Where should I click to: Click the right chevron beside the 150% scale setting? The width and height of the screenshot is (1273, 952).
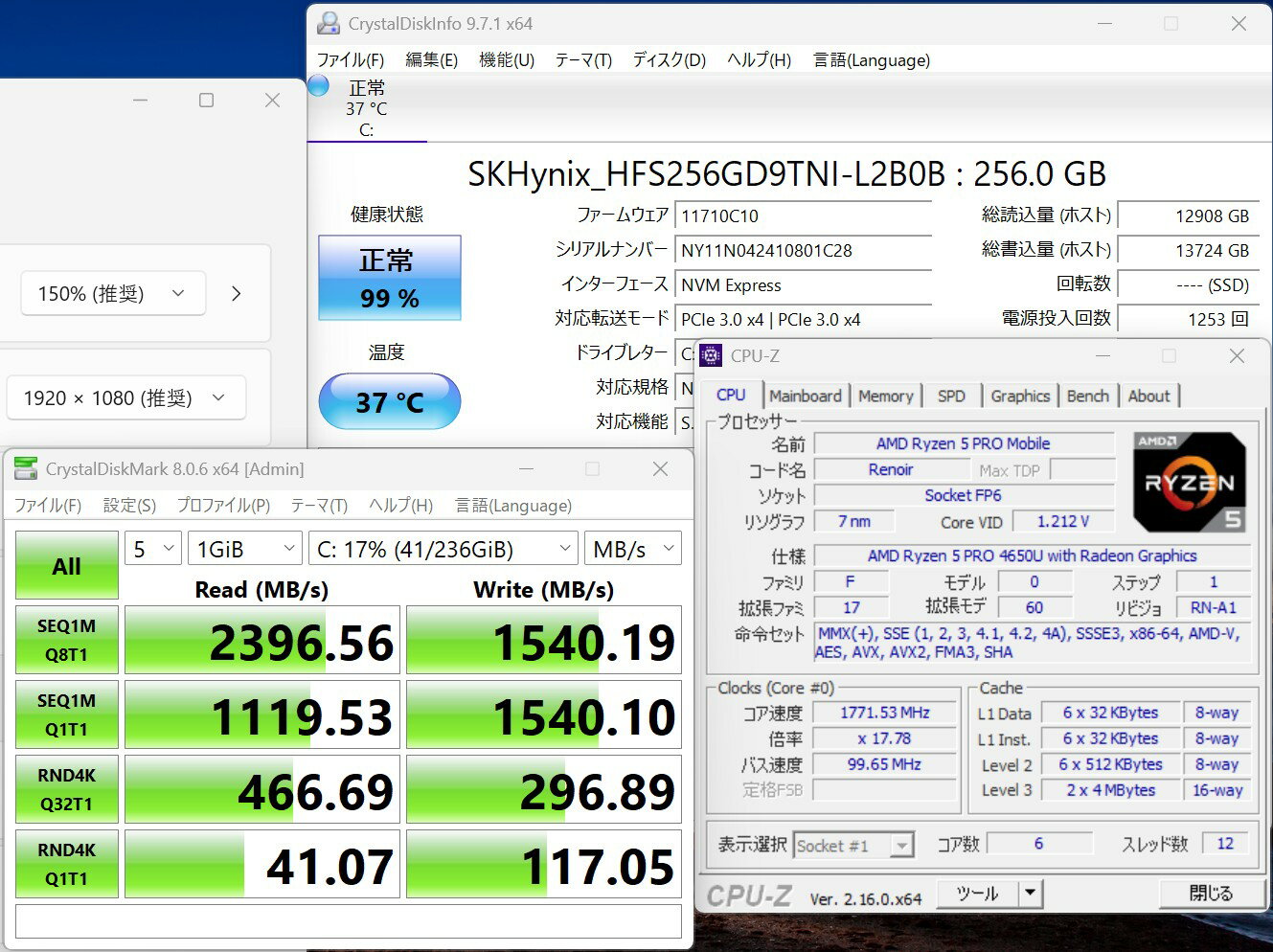(236, 294)
